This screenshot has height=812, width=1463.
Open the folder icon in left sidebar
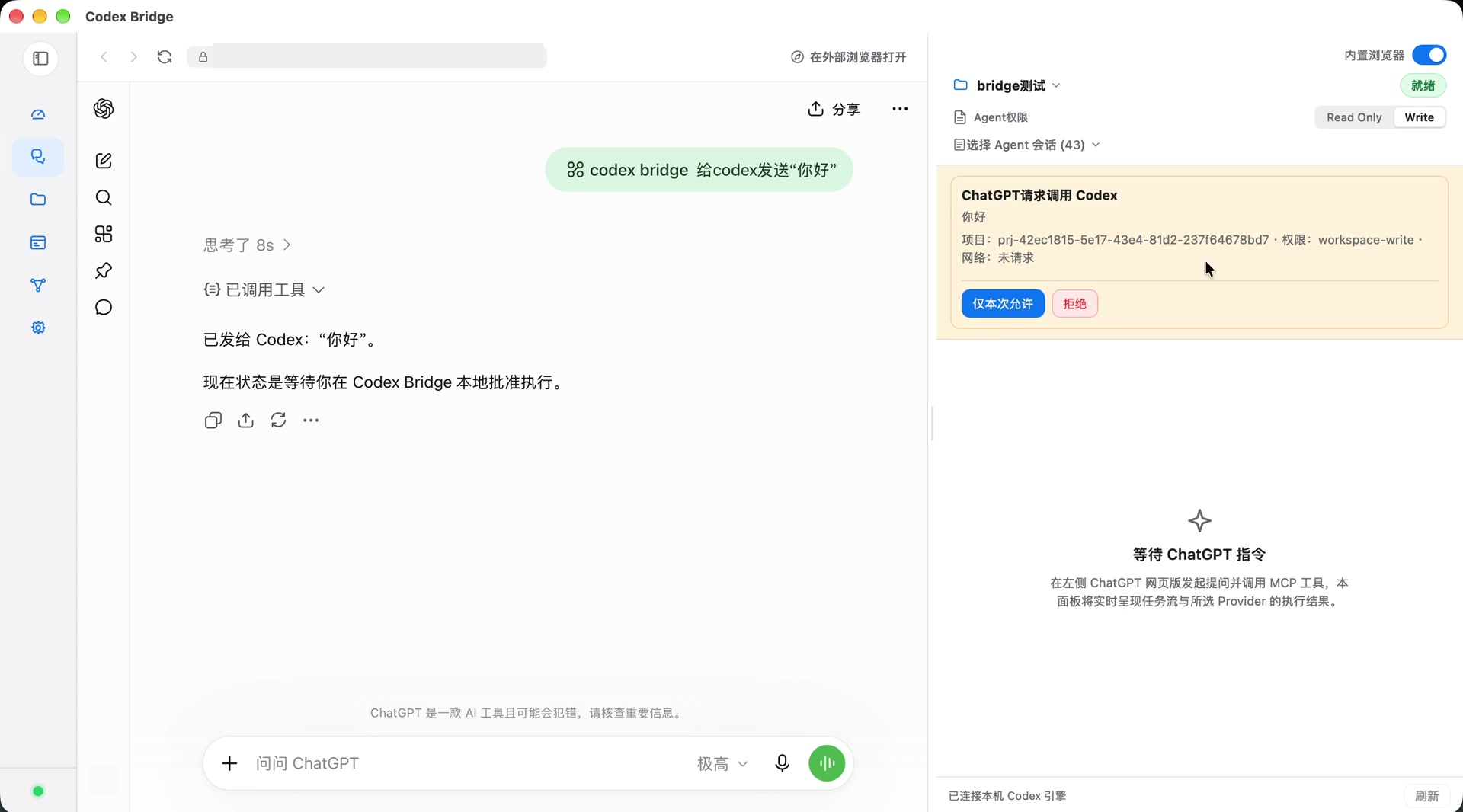tap(38, 200)
